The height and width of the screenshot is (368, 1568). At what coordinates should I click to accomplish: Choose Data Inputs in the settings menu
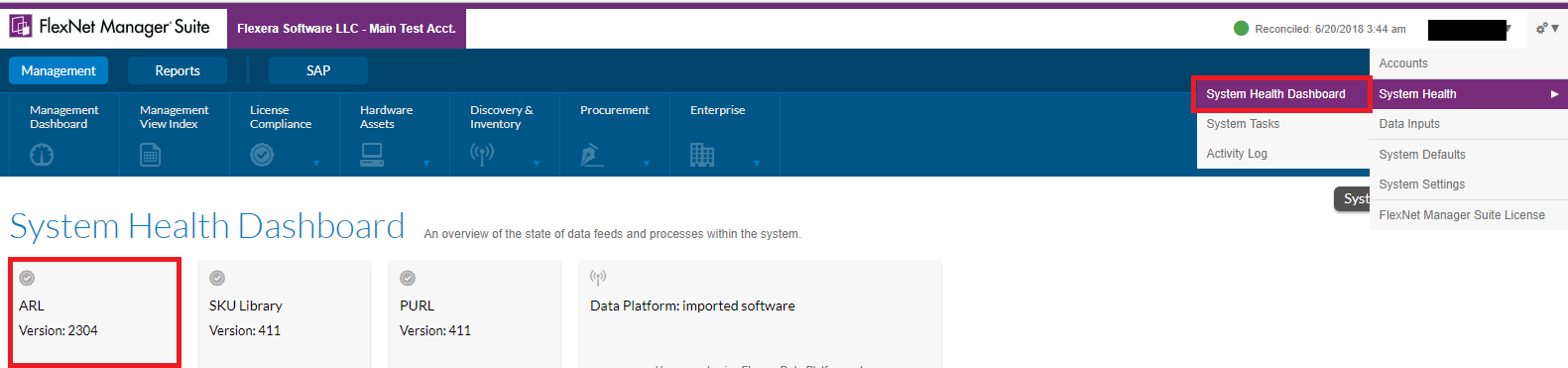1409,124
